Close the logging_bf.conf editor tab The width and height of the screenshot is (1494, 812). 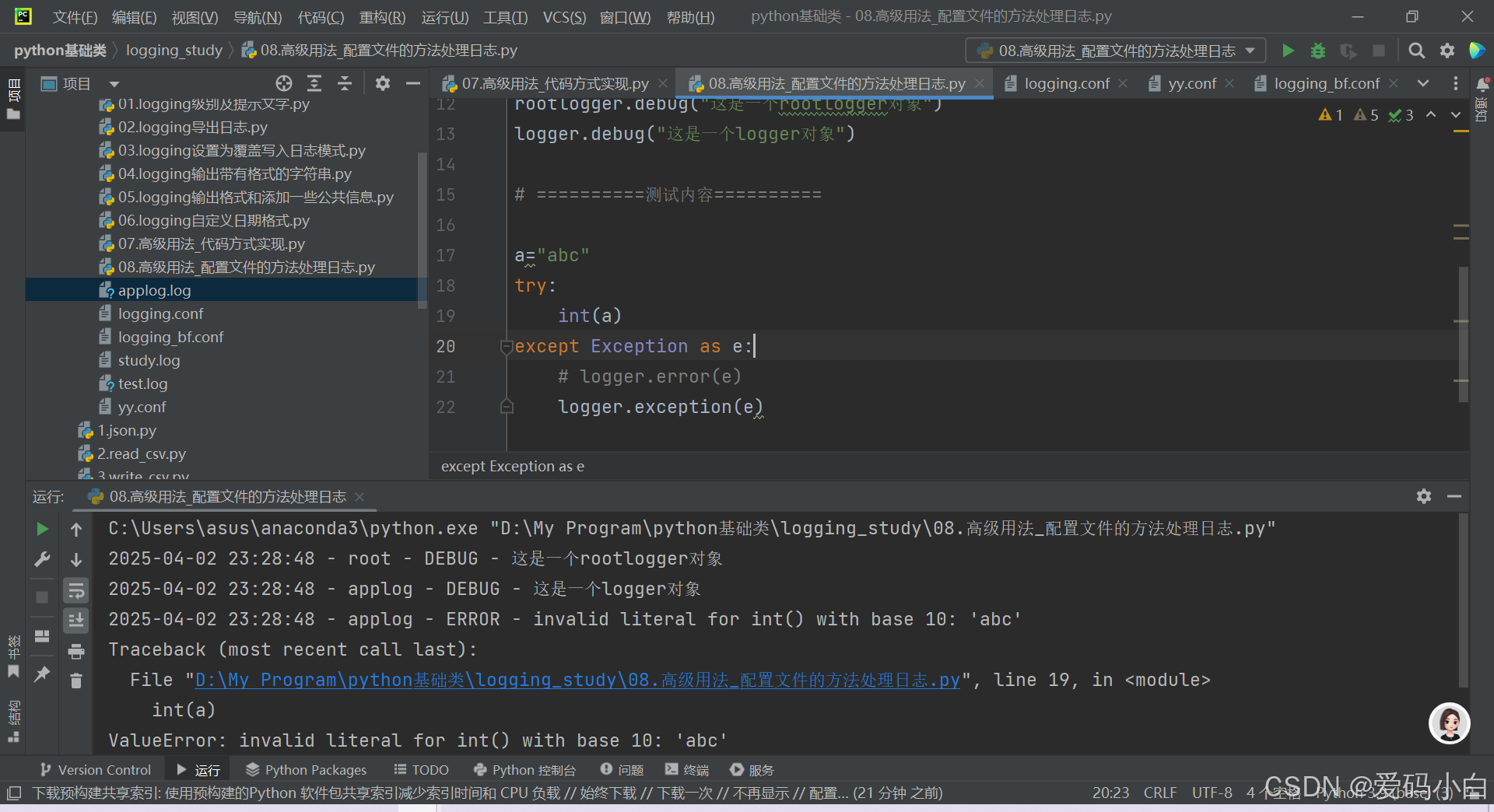pyautogui.click(x=1394, y=83)
